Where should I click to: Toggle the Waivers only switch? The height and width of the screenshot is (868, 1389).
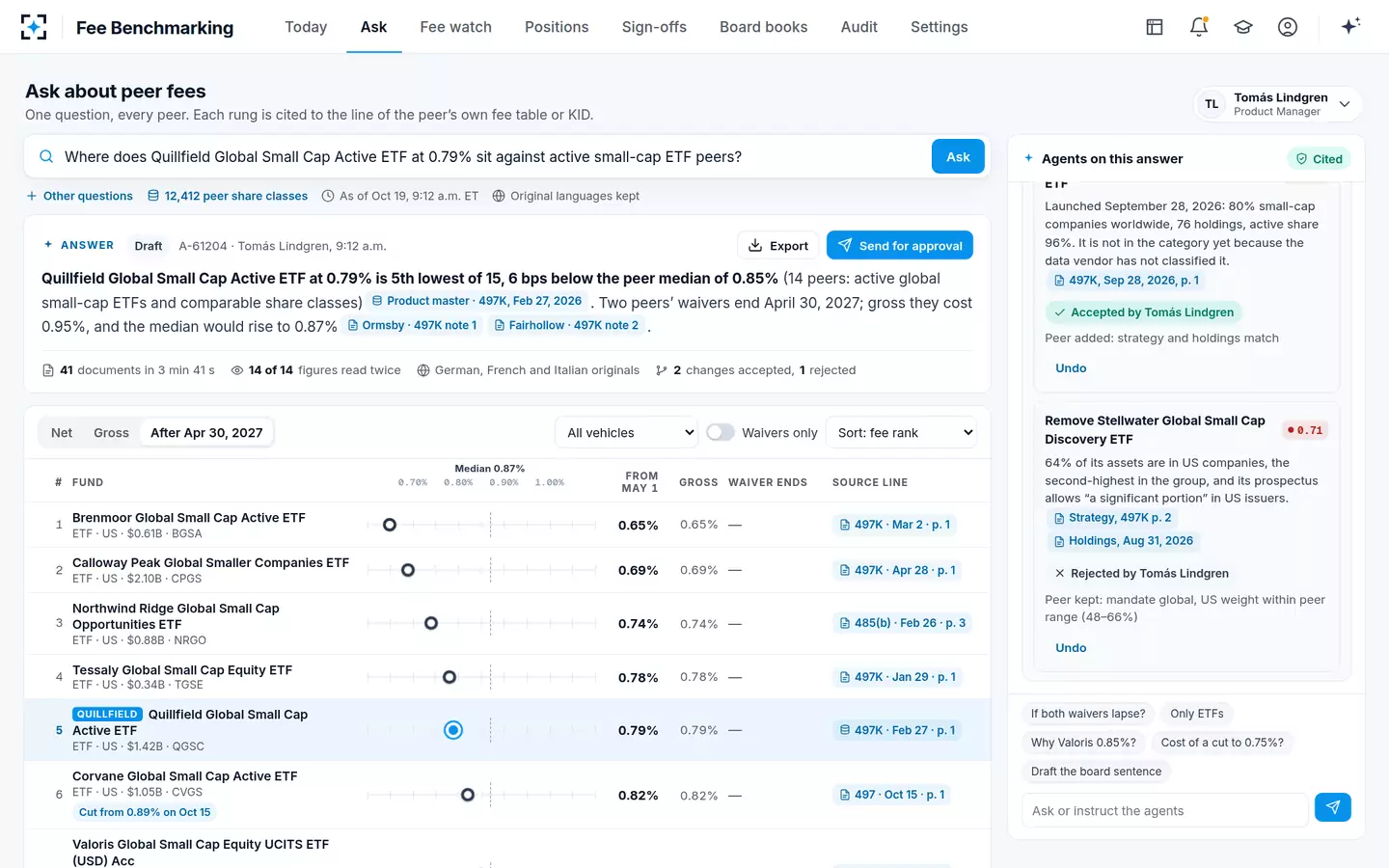click(721, 432)
